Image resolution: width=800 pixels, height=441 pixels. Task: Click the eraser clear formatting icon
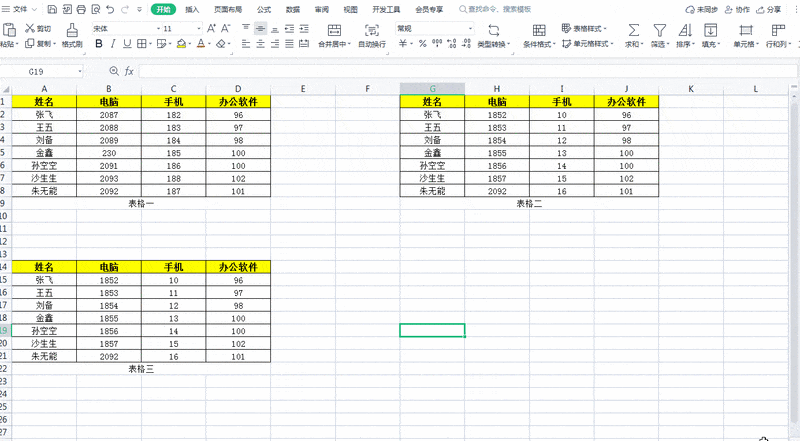(x=220, y=44)
